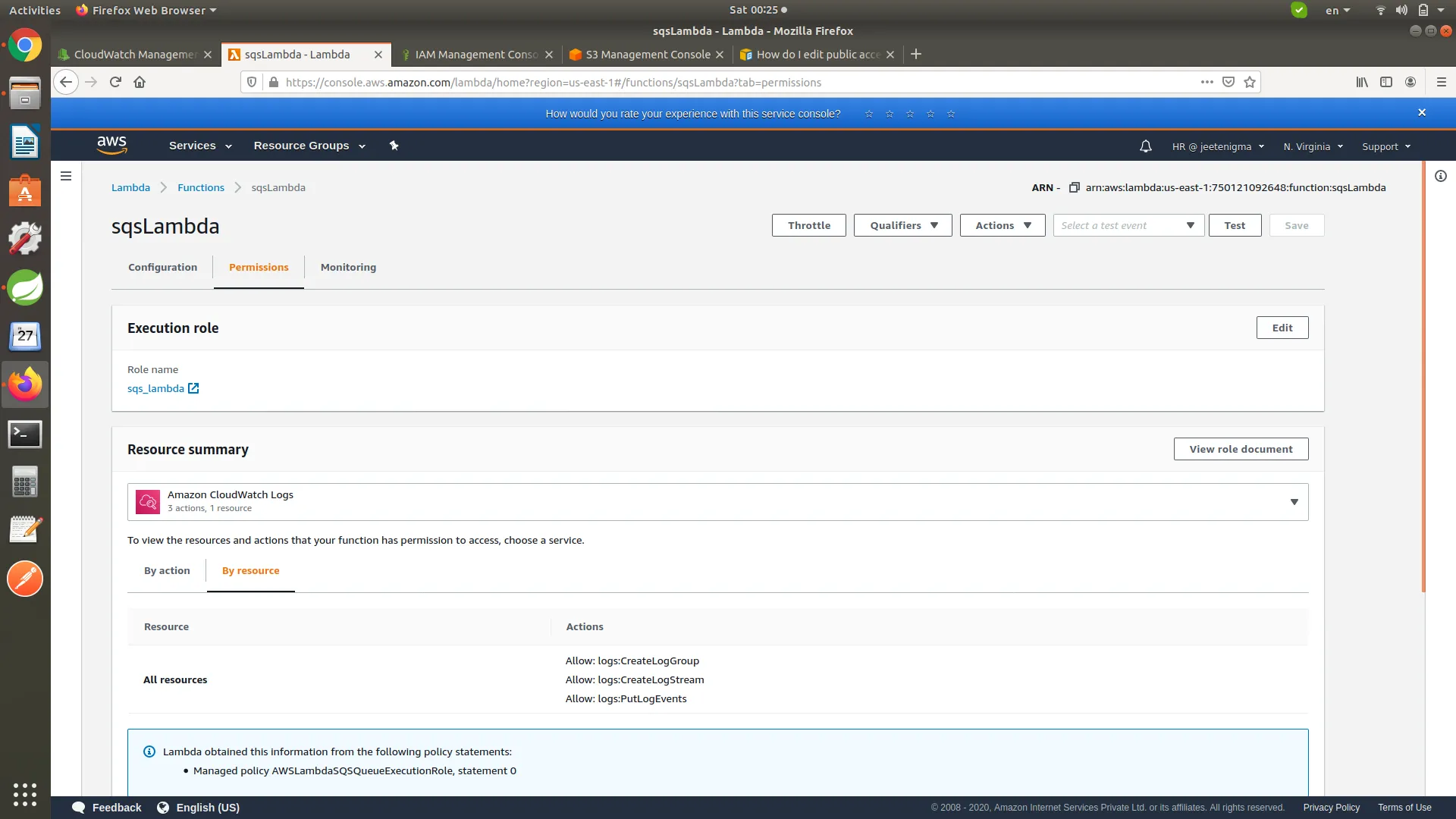
Task: Bookmark this page with star icon
Action: coord(1250,82)
